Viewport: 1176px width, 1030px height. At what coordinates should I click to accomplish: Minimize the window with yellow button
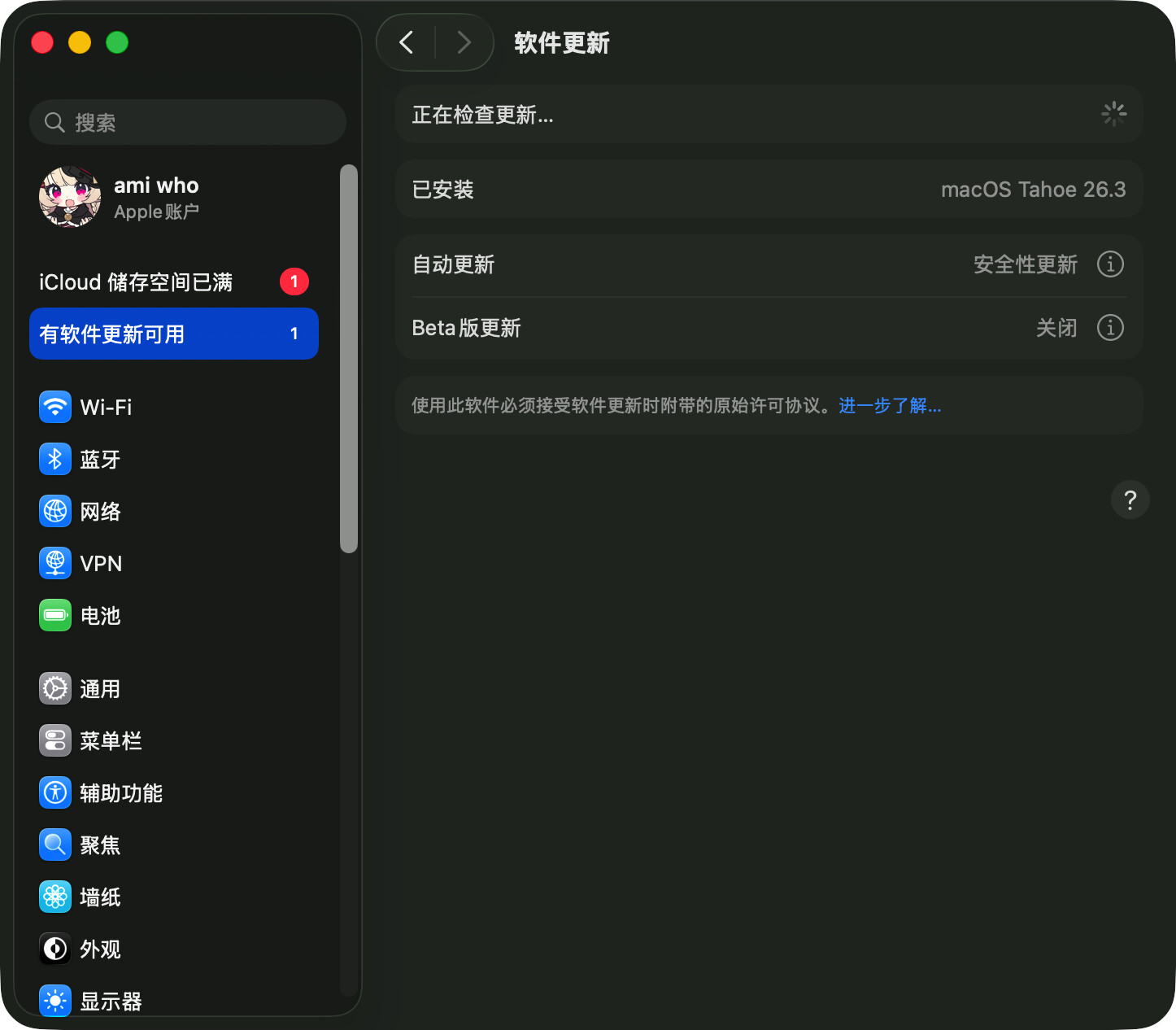tap(80, 42)
